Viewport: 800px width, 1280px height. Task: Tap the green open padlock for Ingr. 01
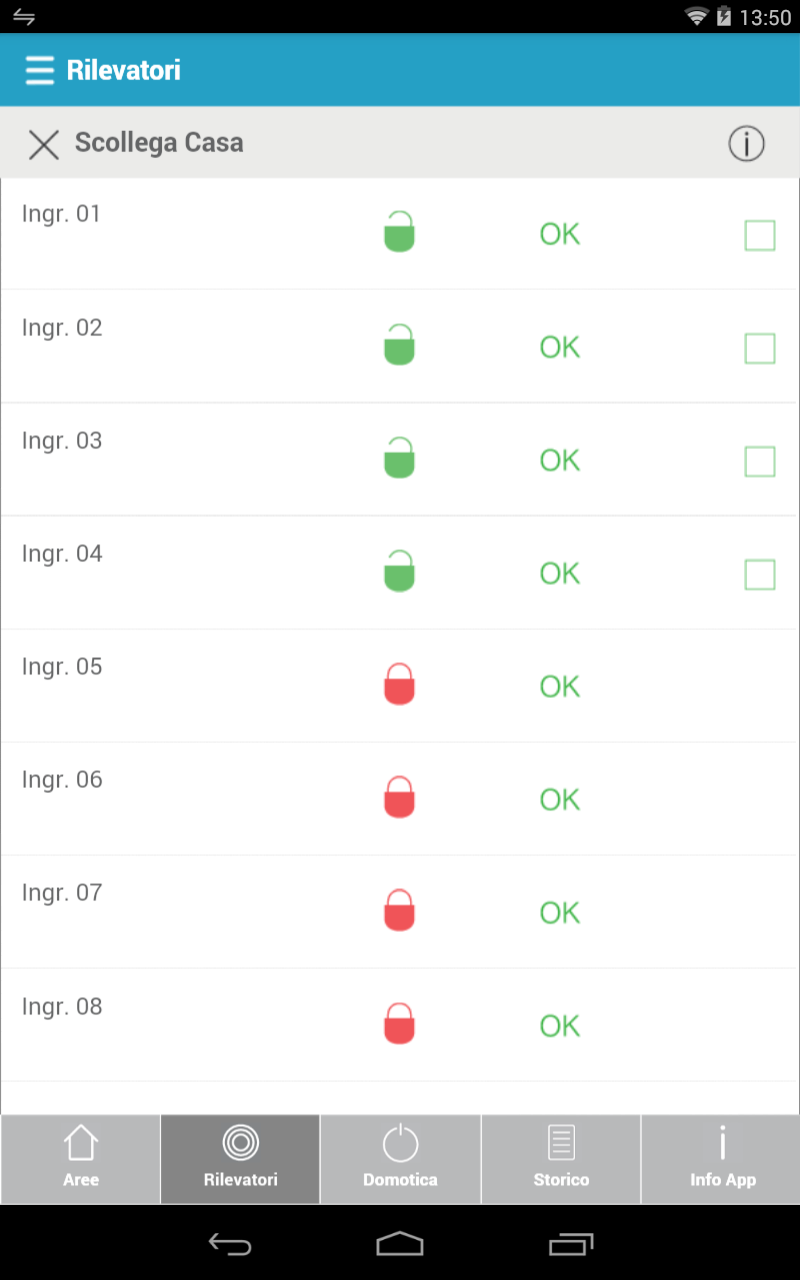[x=399, y=231]
